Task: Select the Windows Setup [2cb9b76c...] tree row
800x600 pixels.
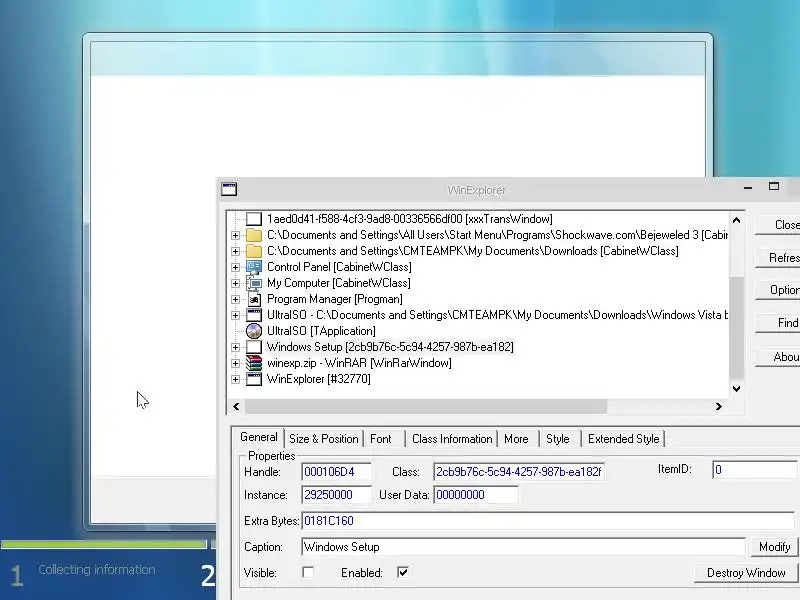Action: tap(390, 347)
